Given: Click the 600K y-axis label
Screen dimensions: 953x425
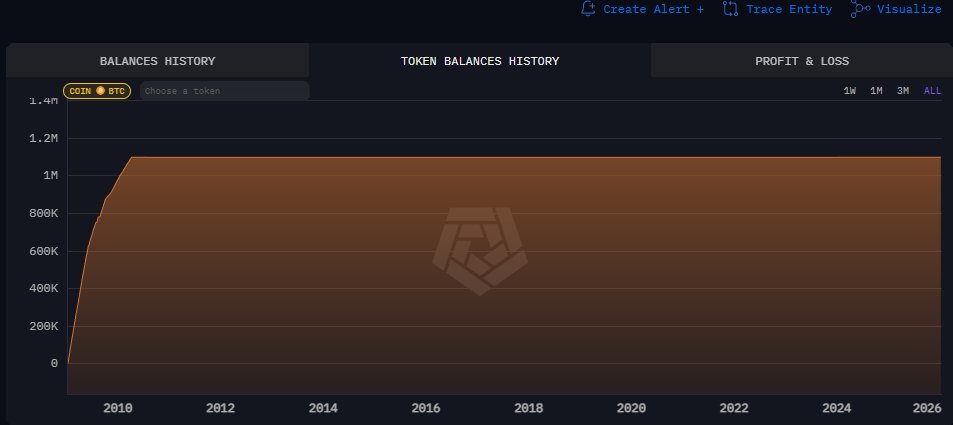Looking at the screenshot, I should pos(43,251).
